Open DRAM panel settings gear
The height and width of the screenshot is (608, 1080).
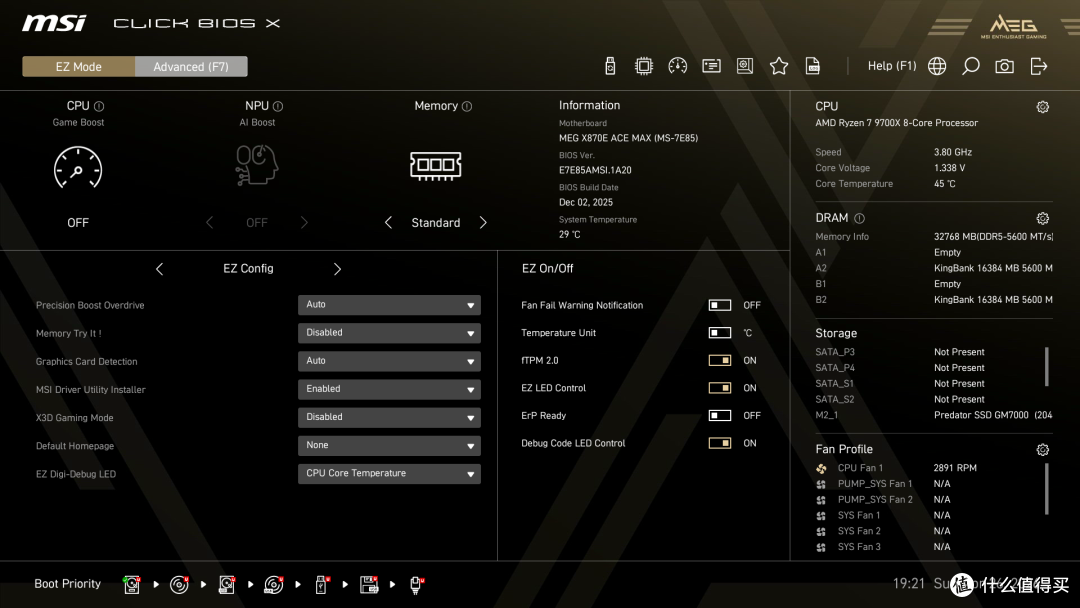tap(1043, 218)
